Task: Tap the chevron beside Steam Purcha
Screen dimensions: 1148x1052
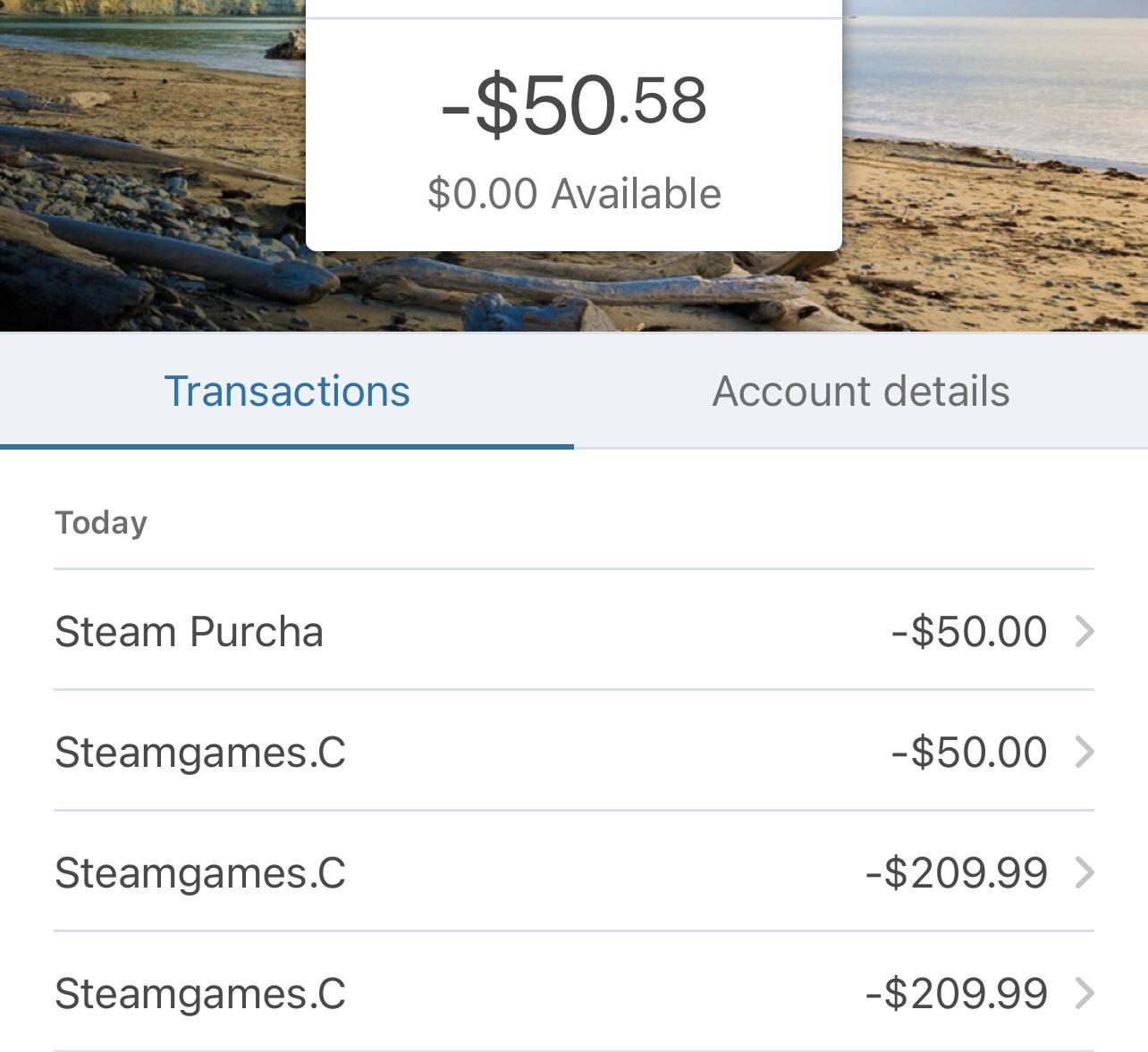Action: pyautogui.click(x=1084, y=632)
